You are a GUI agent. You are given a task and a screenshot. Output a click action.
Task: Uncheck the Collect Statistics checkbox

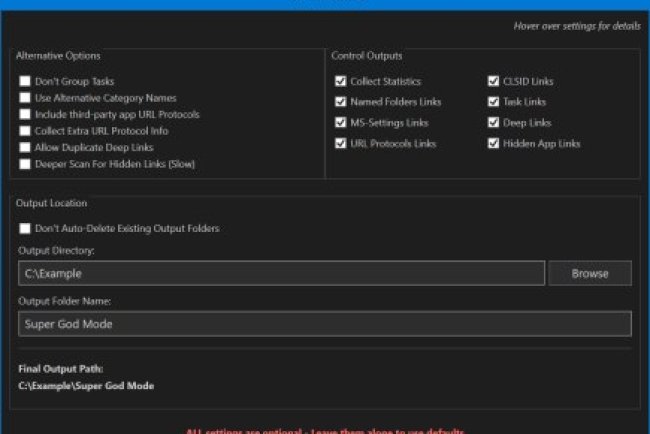pyautogui.click(x=340, y=81)
